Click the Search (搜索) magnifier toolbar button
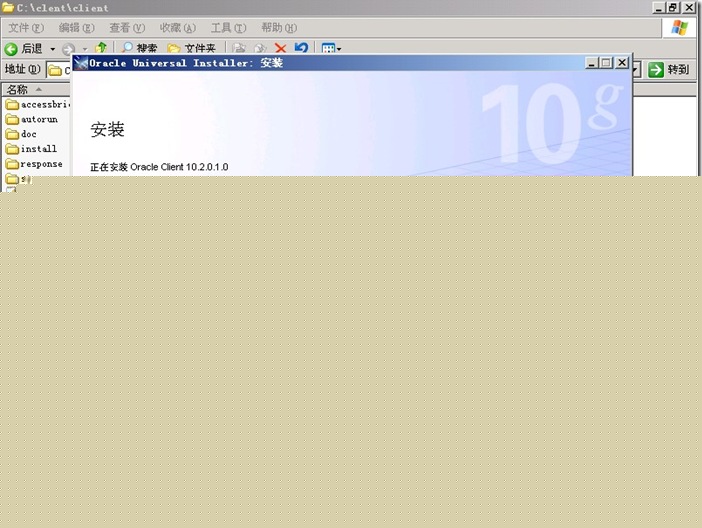Image resolution: width=702 pixels, height=528 pixels. (x=139, y=48)
